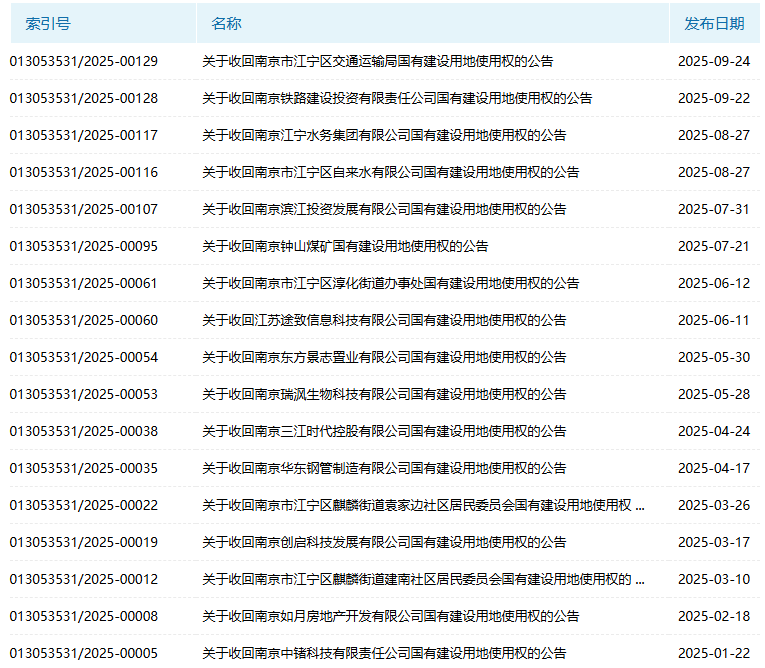Screen dimensions: 765x668
Task: Open the 麒麟街道建南社区居民委员会 announcement
Action: [423, 579]
